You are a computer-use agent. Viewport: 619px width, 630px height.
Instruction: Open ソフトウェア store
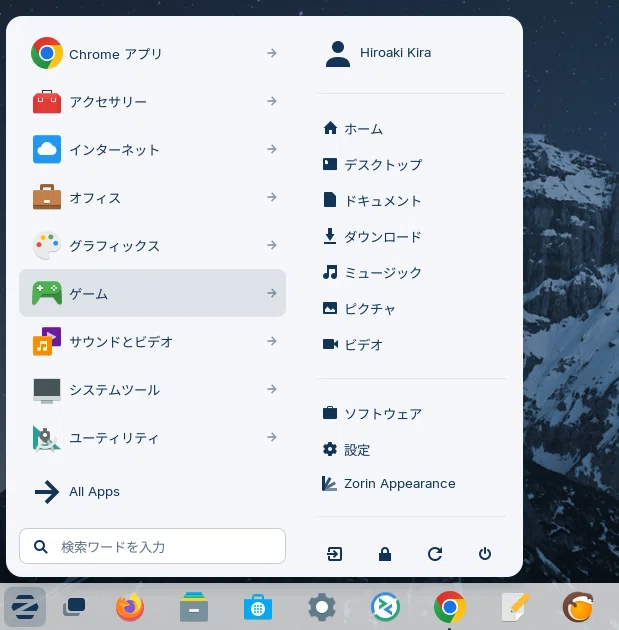[411, 413]
